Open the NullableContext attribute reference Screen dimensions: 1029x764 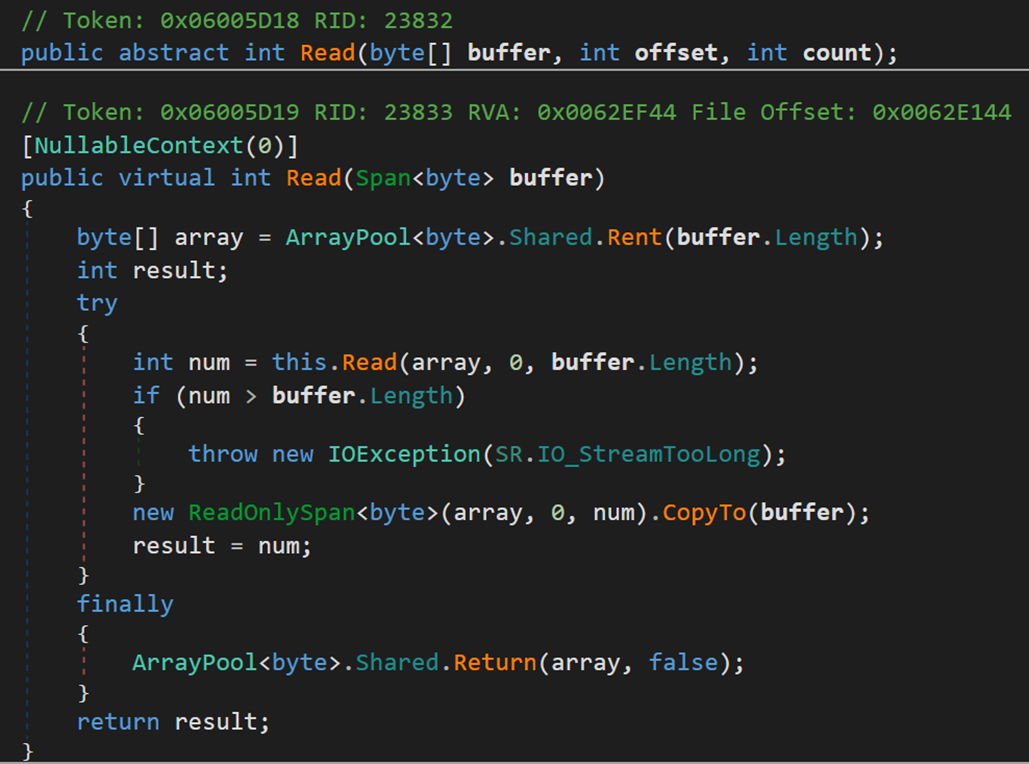(x=139, y=145)
